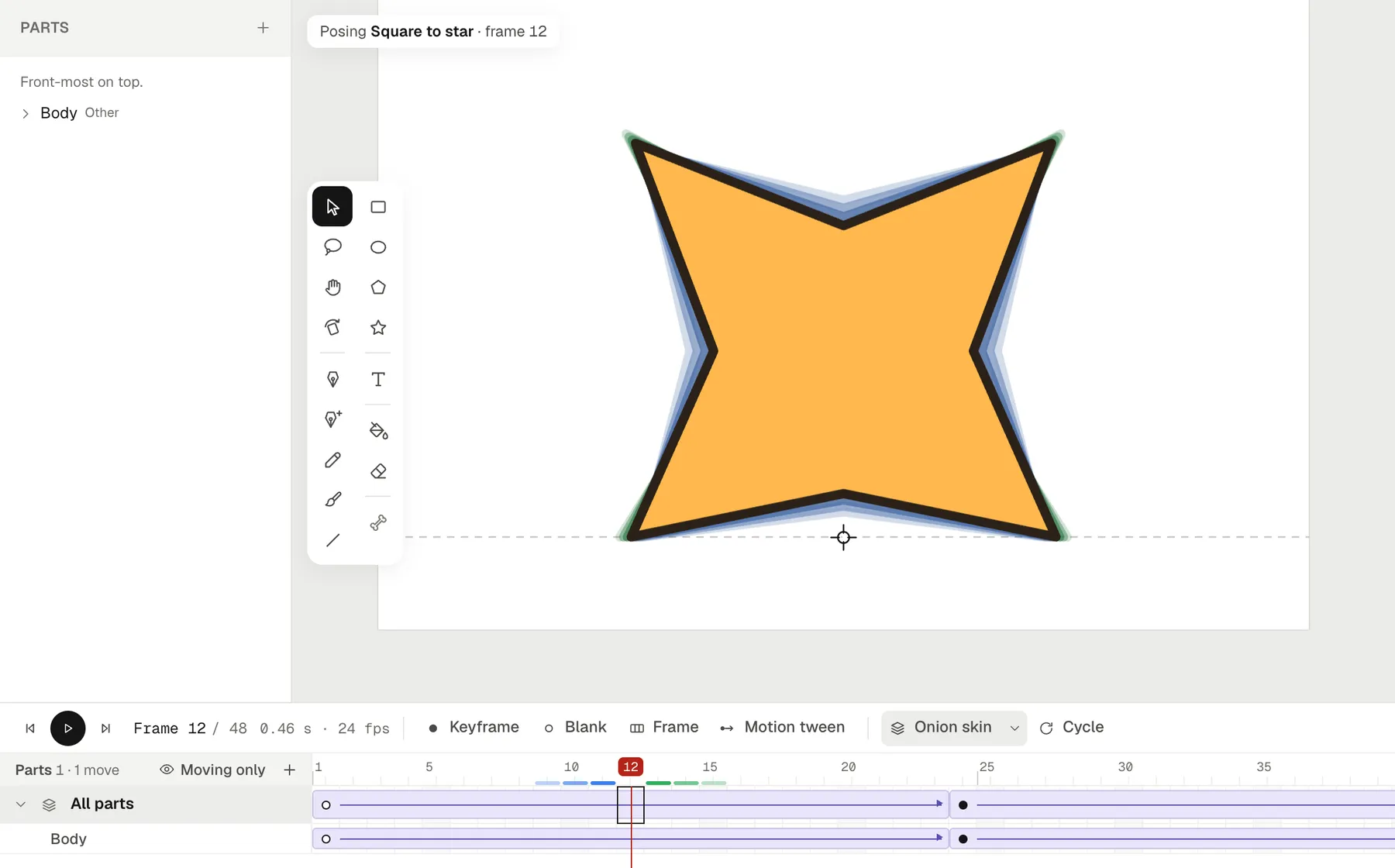
Task: Toggle Onion skin on or off
Action: click(x=942, y=728)
